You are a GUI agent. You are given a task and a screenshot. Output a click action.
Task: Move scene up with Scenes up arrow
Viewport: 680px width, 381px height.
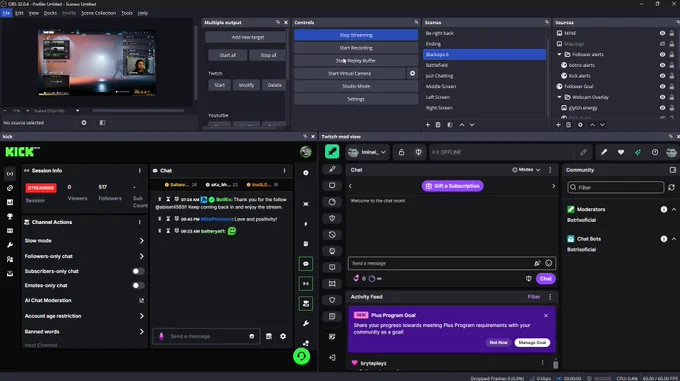(x=462, y=125)
